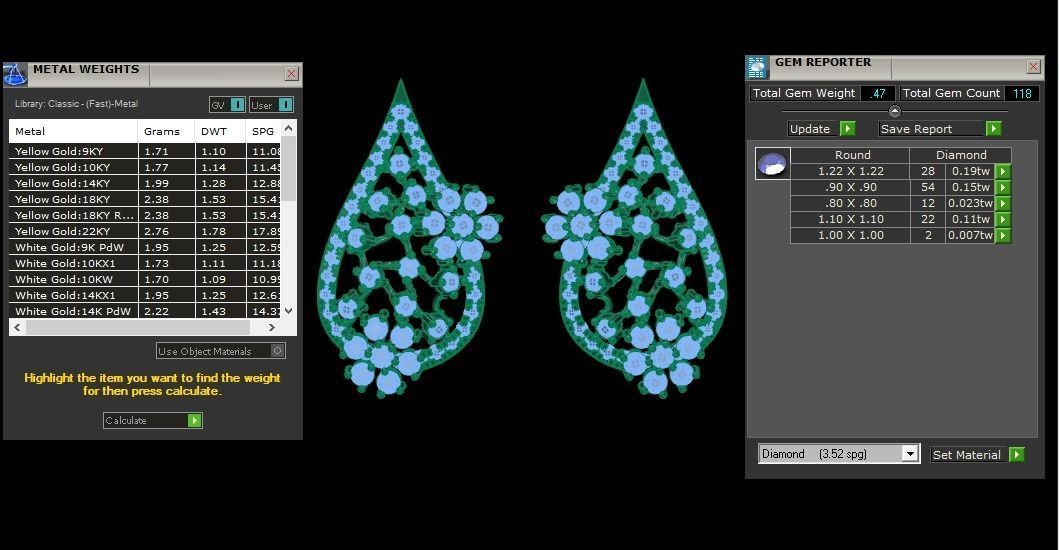Click the .90 X .90 size cell
This screenshot has width=1059, height=550.
[x=850, y=187]
